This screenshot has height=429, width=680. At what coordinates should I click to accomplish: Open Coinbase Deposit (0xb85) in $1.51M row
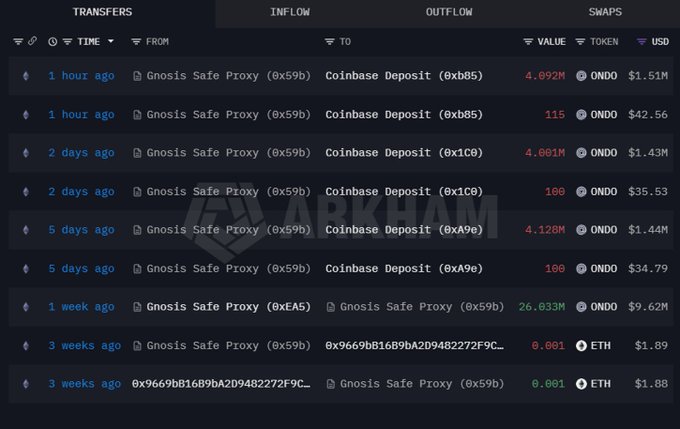click(x=404, y=76)
